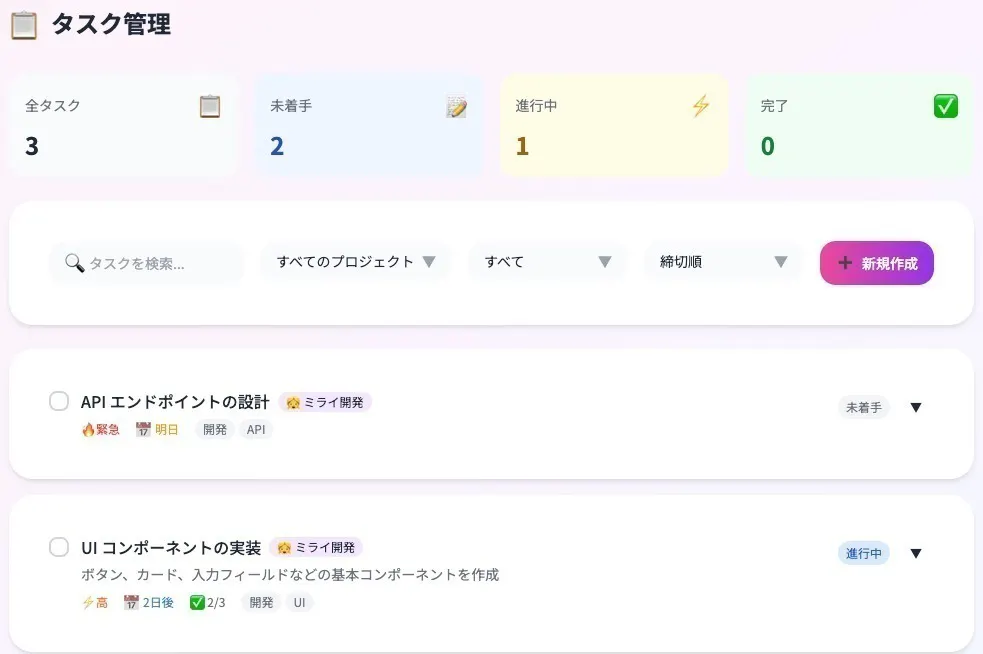Click the calendar icon next to 明日
The height and width of the screenshot is (654, 983).
tap(143, 430)
